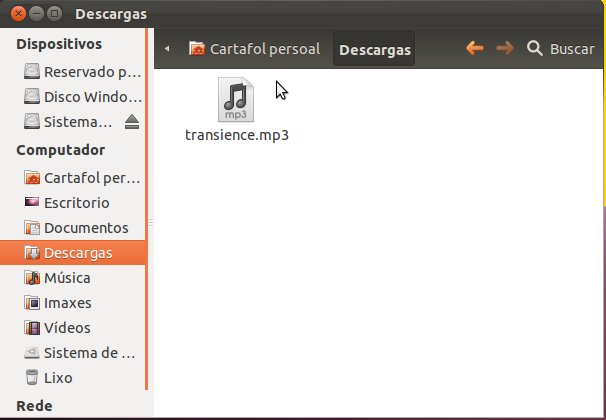Expand path bar with left triangle arrow
This screenshot has width=606, height=420.
tap(167, 49)
